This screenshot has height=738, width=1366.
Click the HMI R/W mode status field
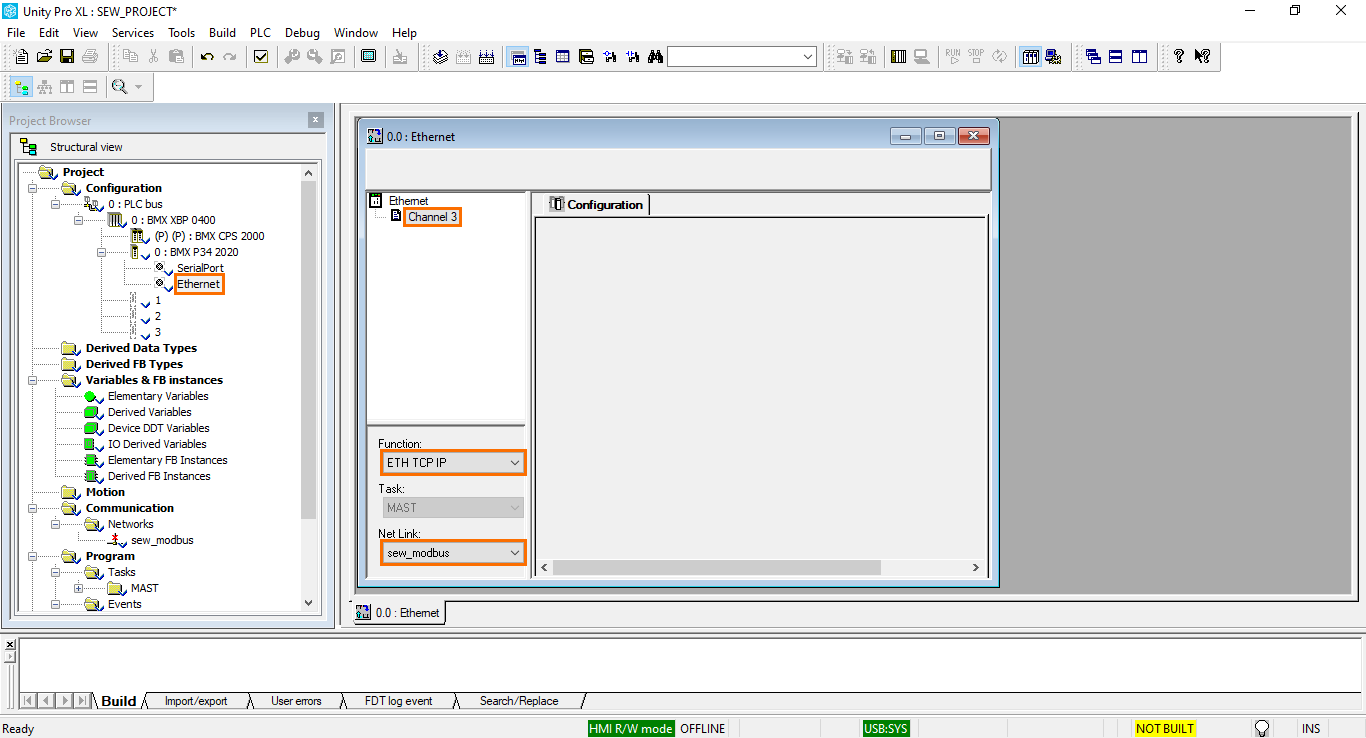click(631, 728)
